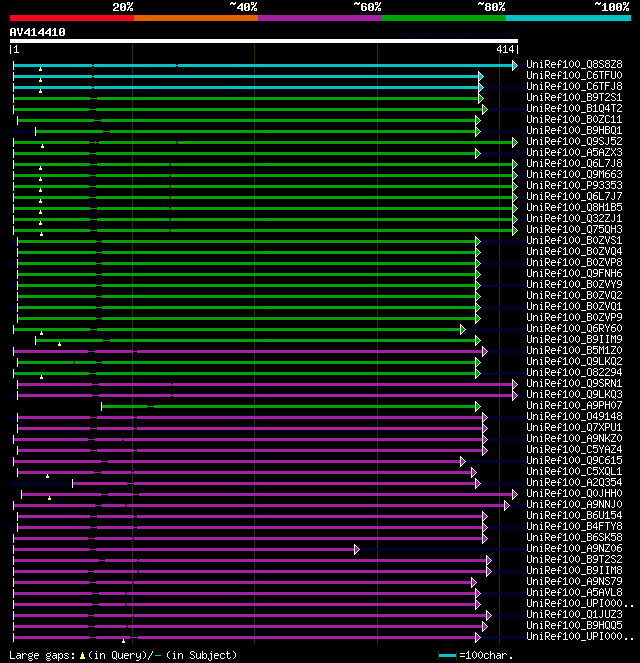Open the UniRef100_B1Q4T2 hit label

(x=574, y=108)
